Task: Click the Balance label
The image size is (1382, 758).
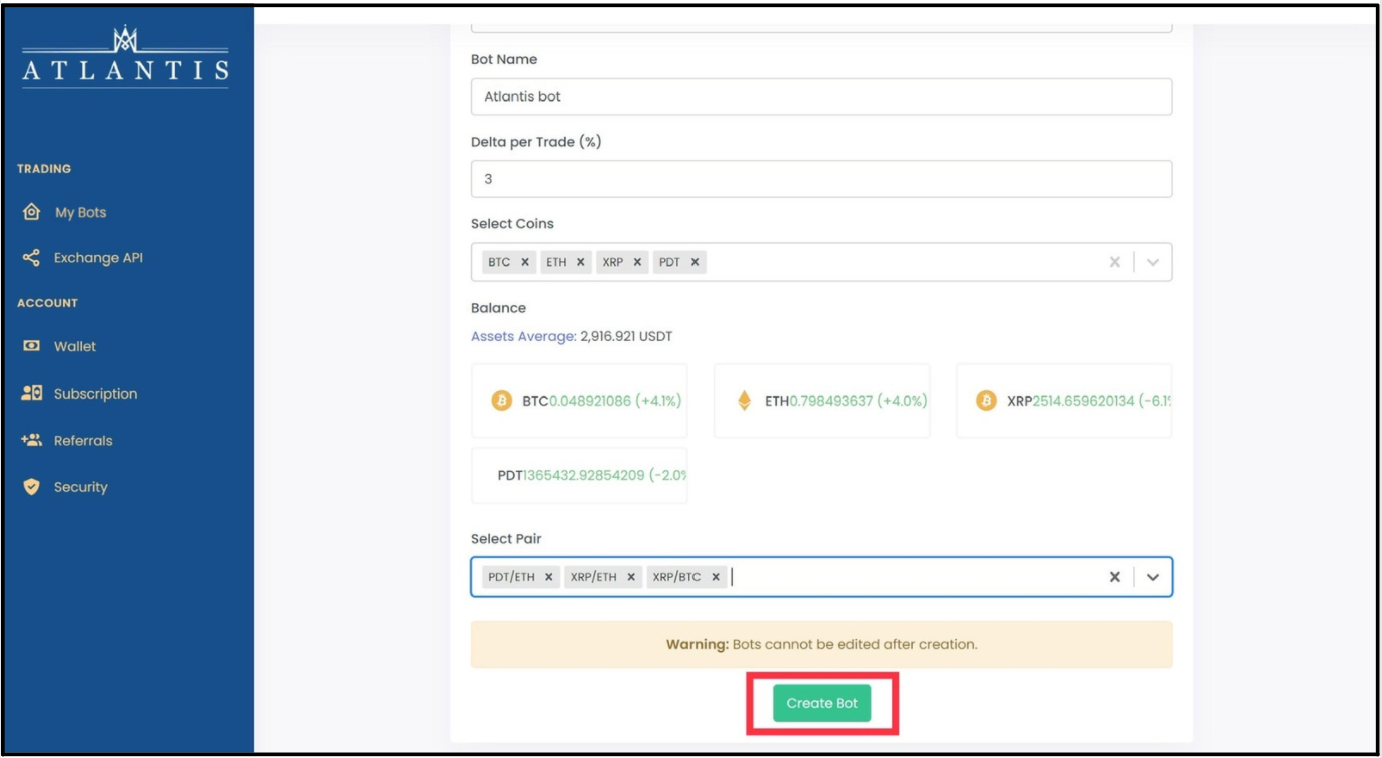Action: point(498,308)
